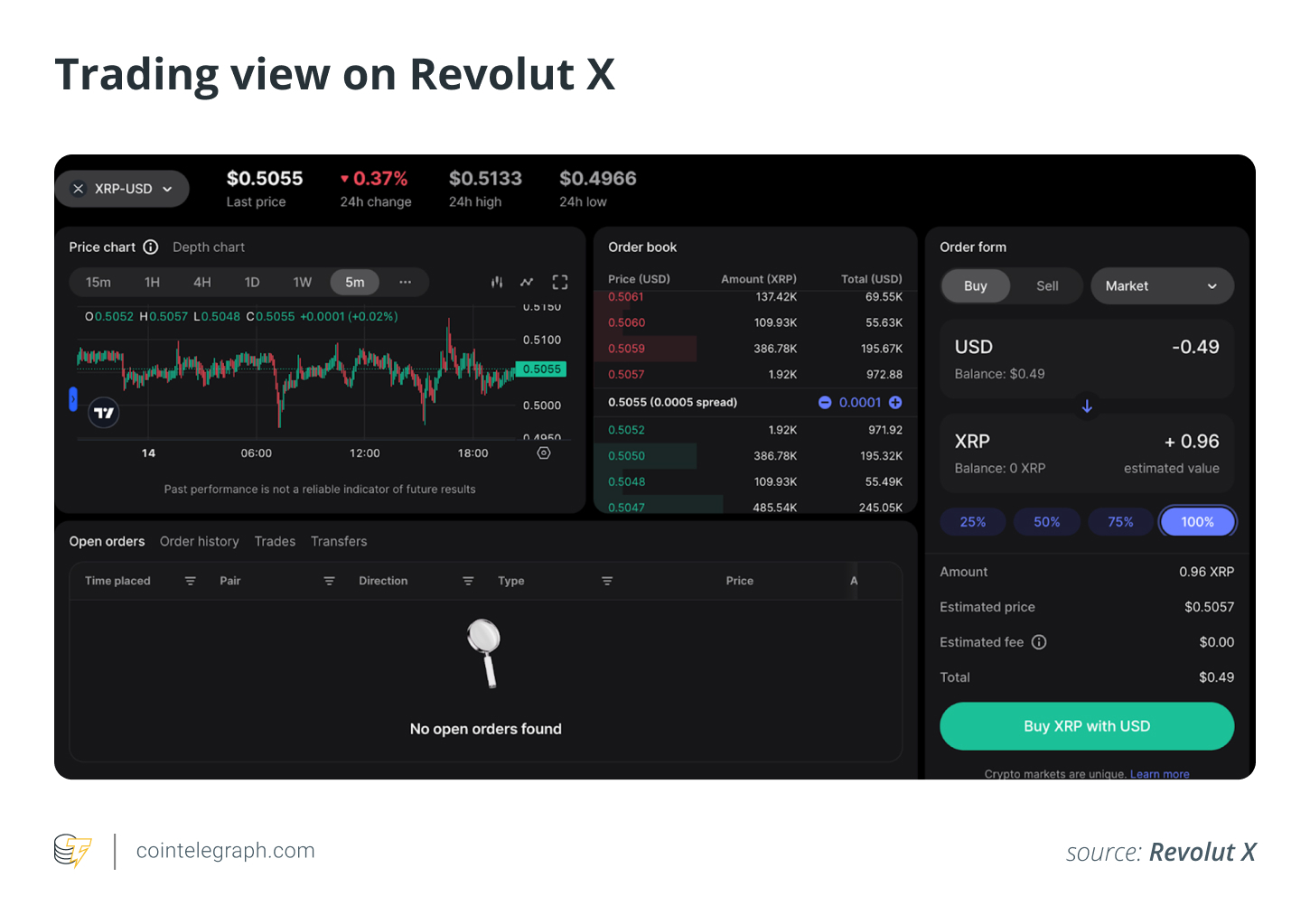1310x924 pixels.
Task: Open chart settings gear on time axis
Action: coord(544,453)
